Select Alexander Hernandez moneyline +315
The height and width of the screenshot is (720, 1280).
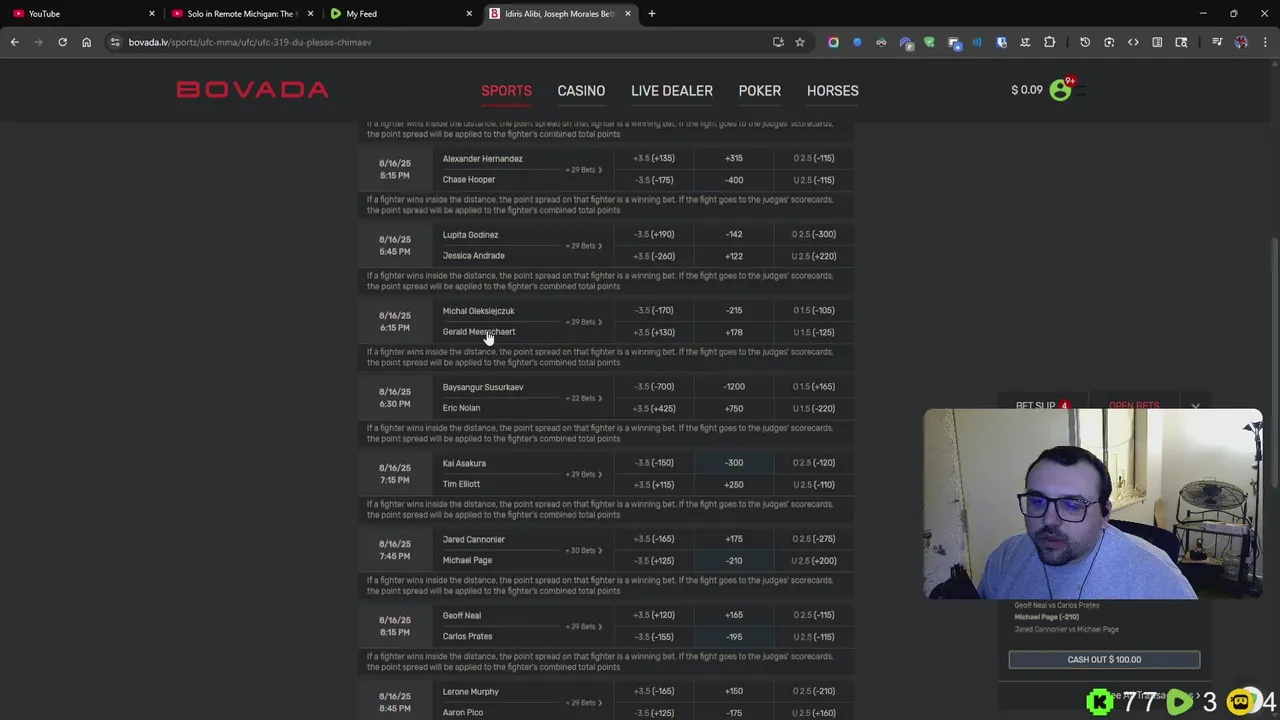click(734, 158)
